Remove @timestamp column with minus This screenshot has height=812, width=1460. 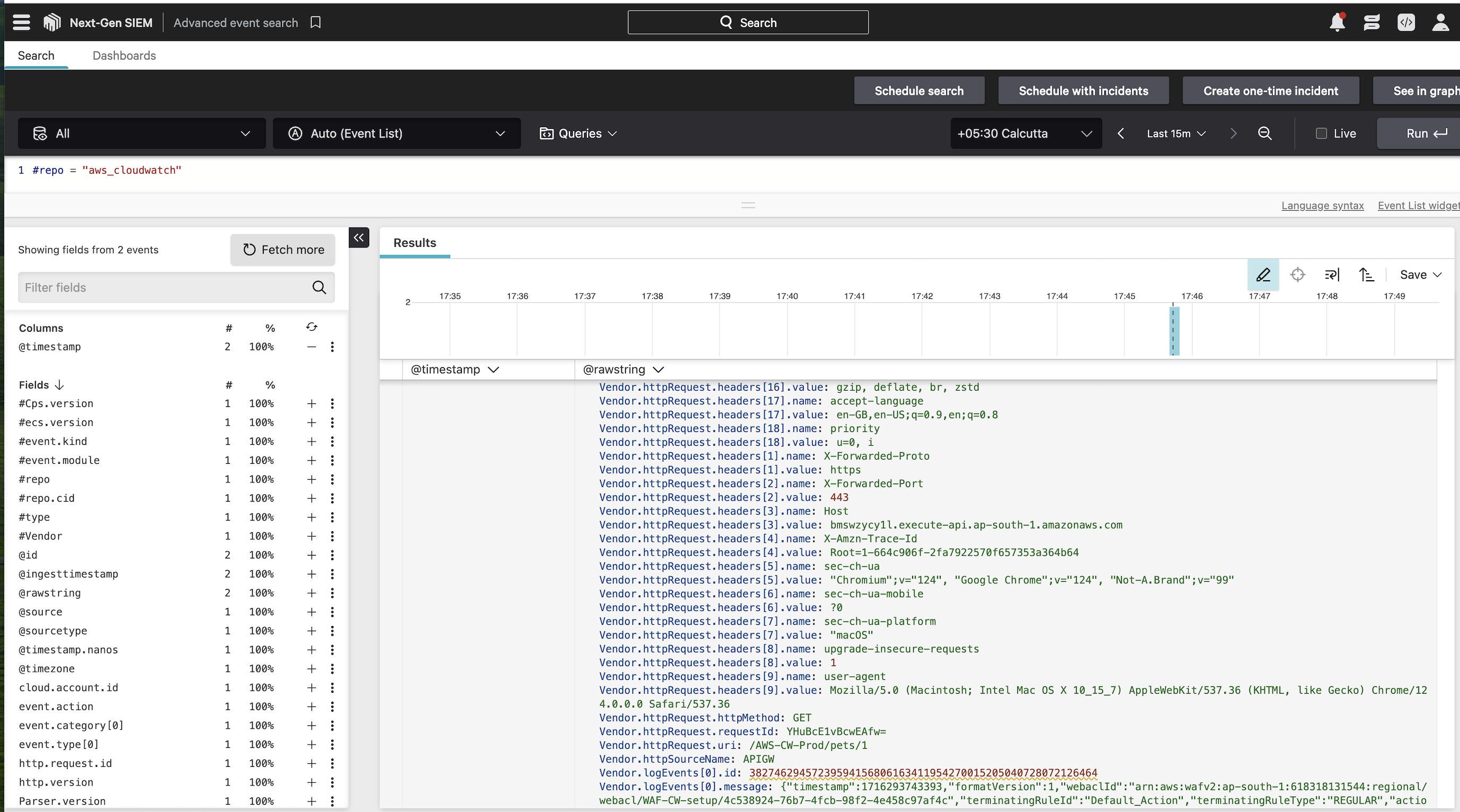311,347
